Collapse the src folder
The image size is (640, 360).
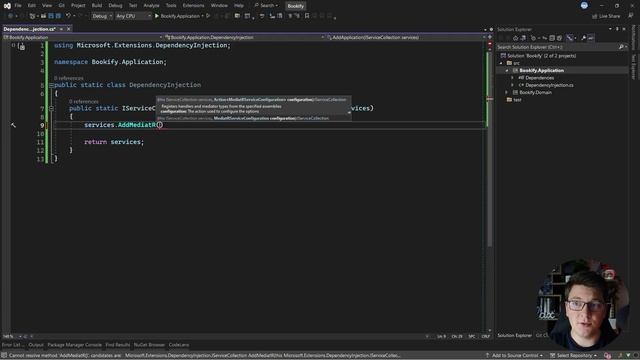tap(501, 63)
